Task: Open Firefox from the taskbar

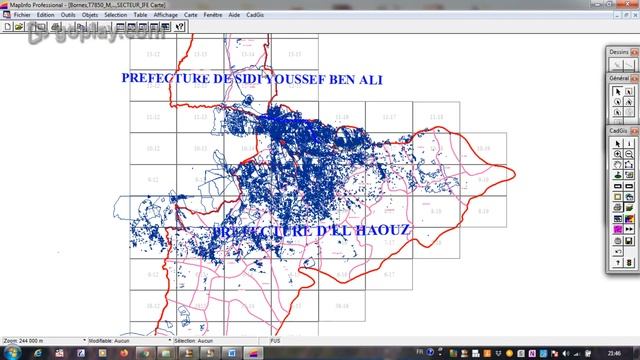Action: coord(124,353)
